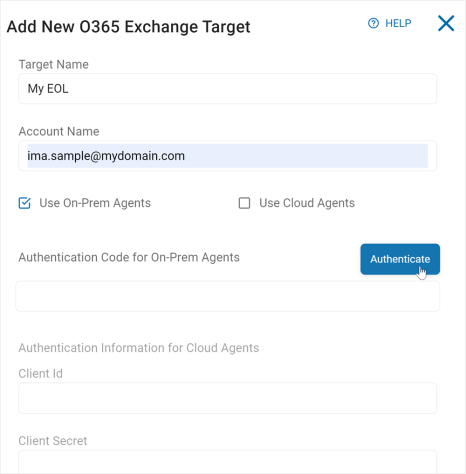466x474 pixels.
Task: Click the Target Name label
Action: coord(54,64)
